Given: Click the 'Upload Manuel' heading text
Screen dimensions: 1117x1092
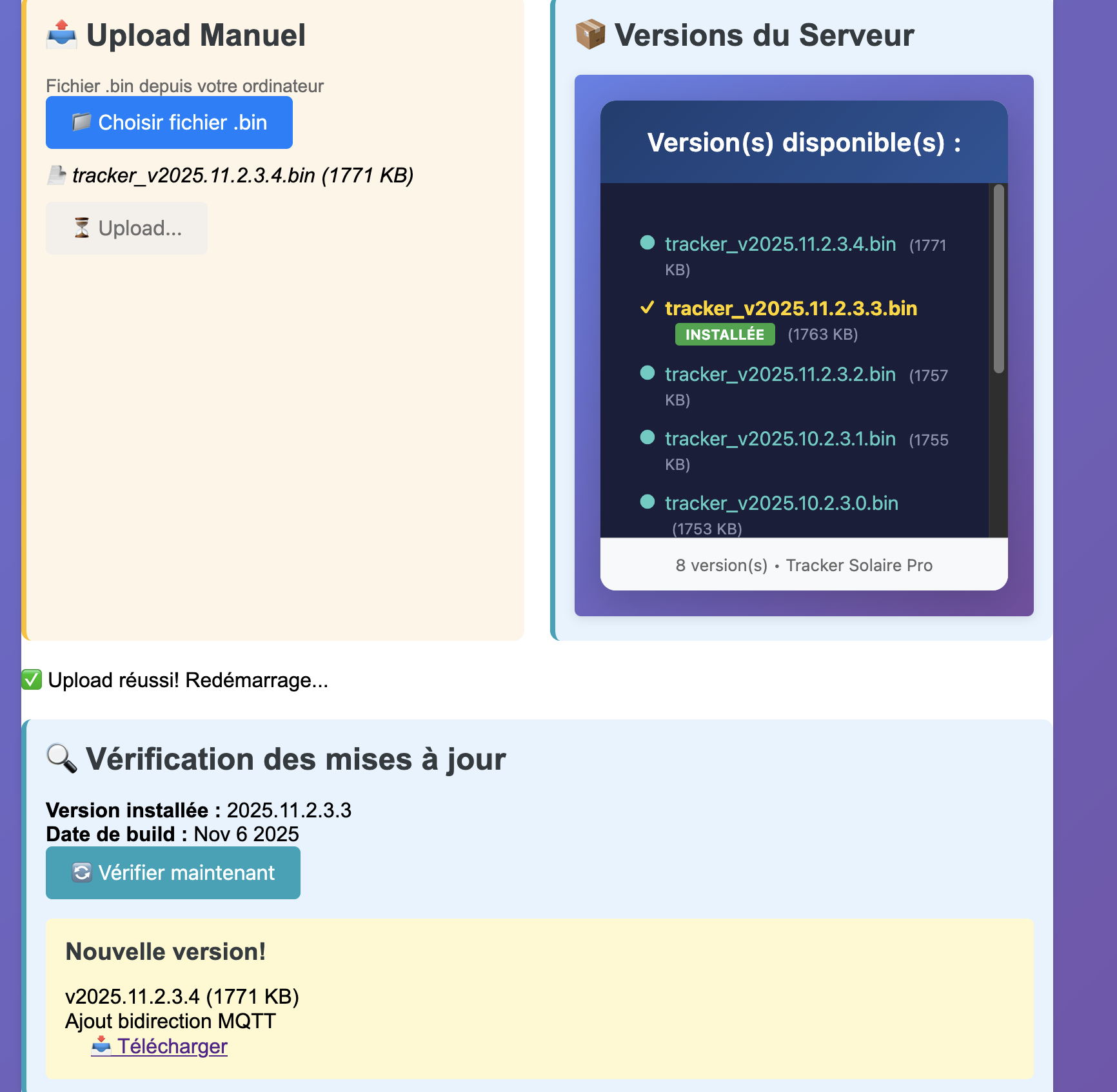Looking at the screenshot, I should point(196,35).
